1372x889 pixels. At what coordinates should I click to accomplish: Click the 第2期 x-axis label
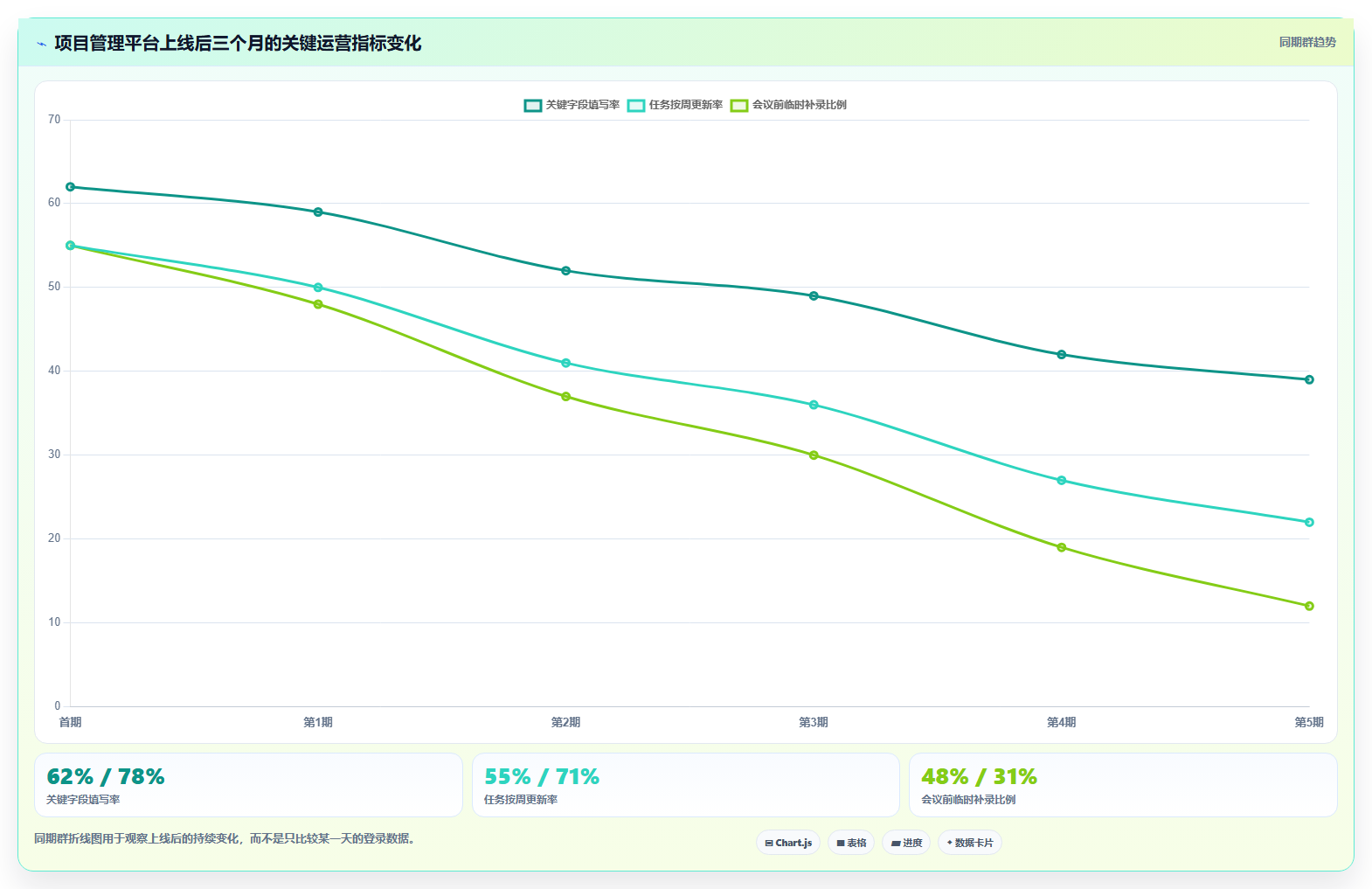[566, 722]
